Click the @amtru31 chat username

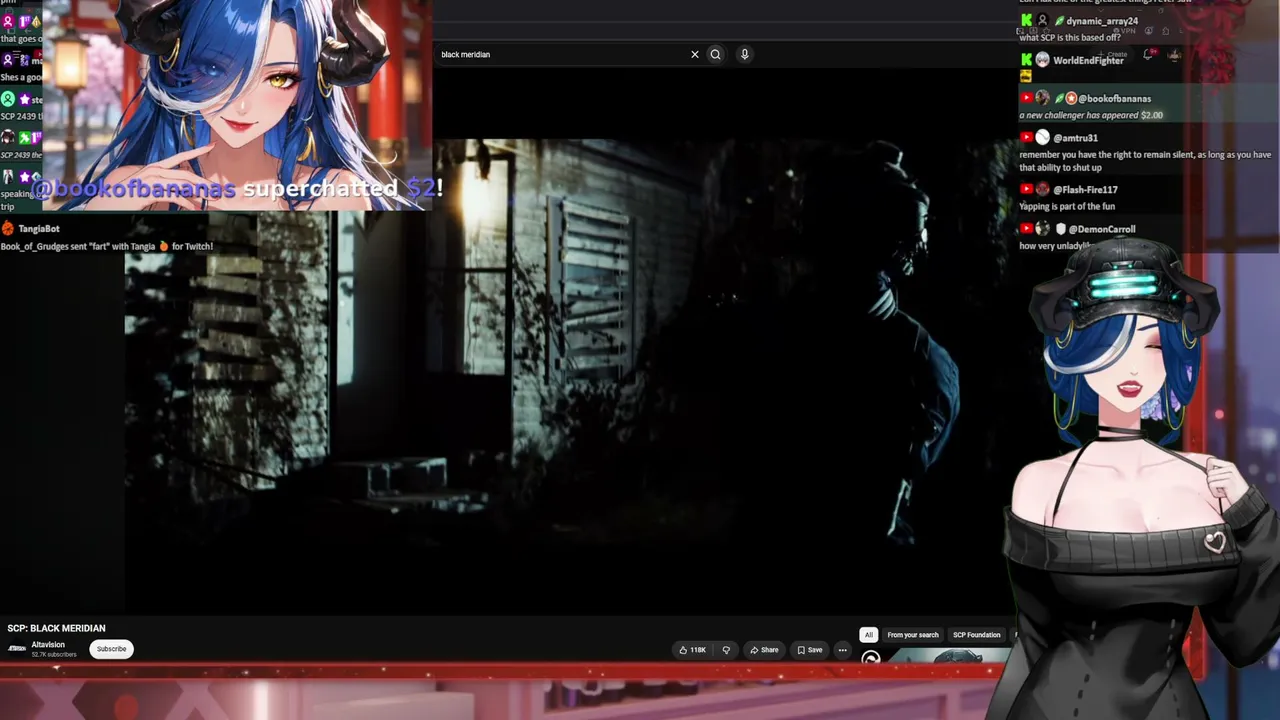point(1075,138)
